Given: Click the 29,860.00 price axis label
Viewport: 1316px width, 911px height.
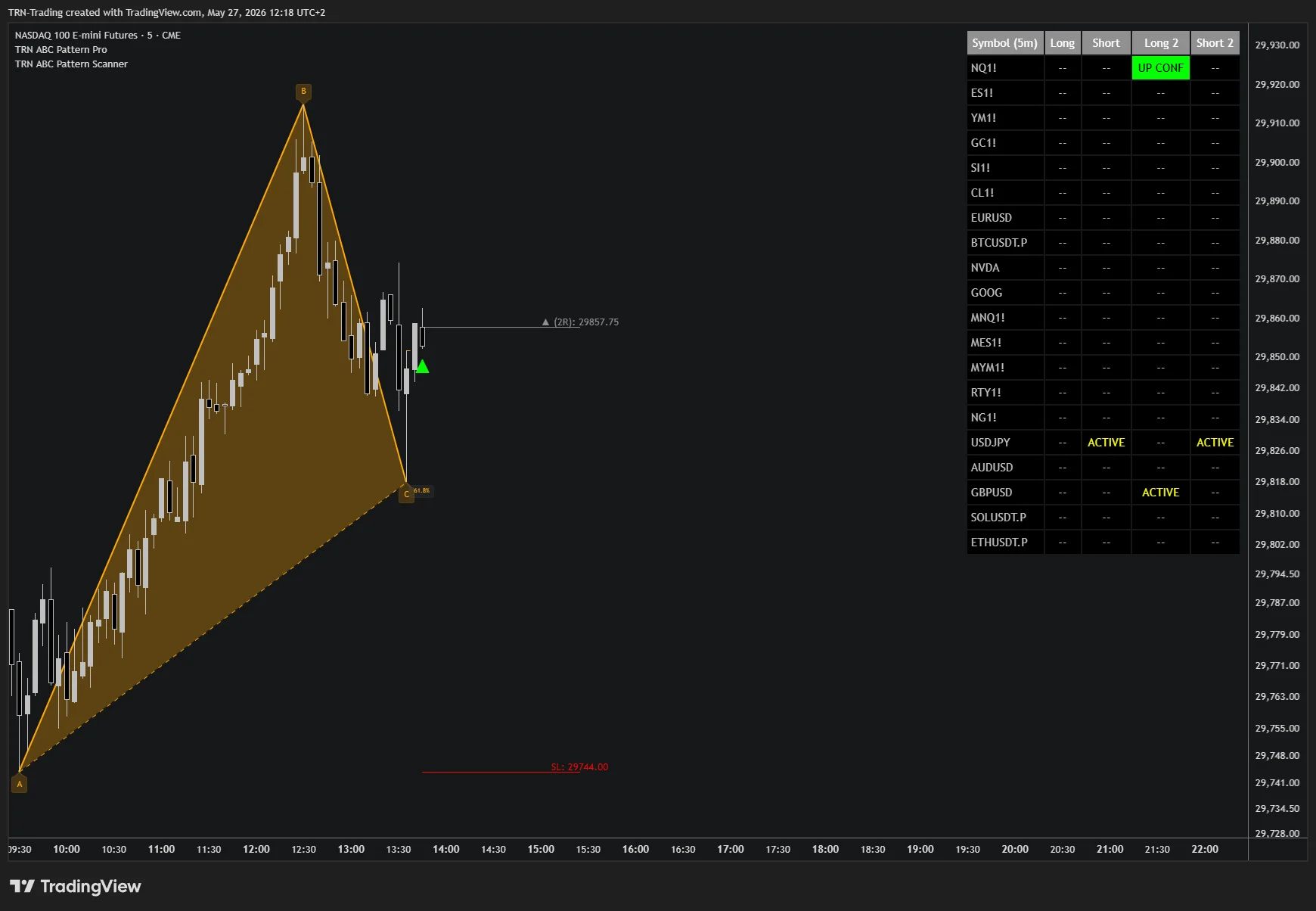Looking at the screenshot, I should coord(1277,319).
